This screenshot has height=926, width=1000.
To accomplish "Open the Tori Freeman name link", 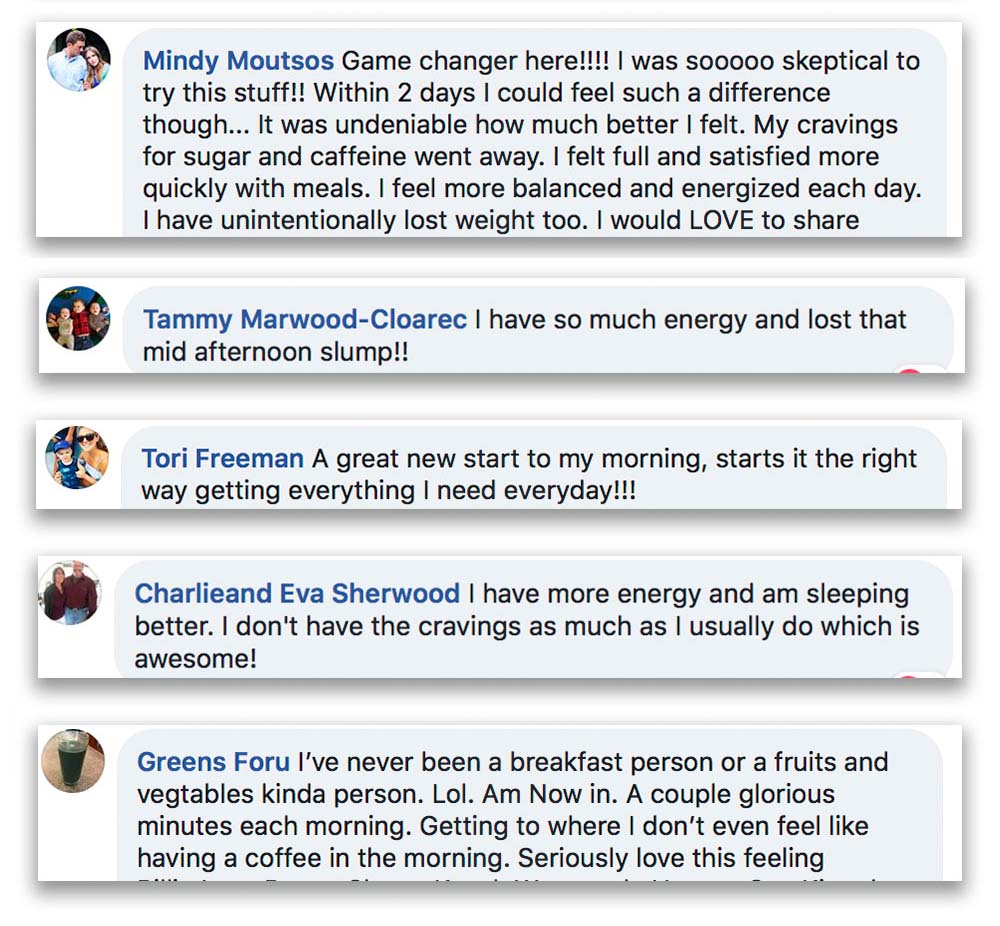I will point(222,459).
